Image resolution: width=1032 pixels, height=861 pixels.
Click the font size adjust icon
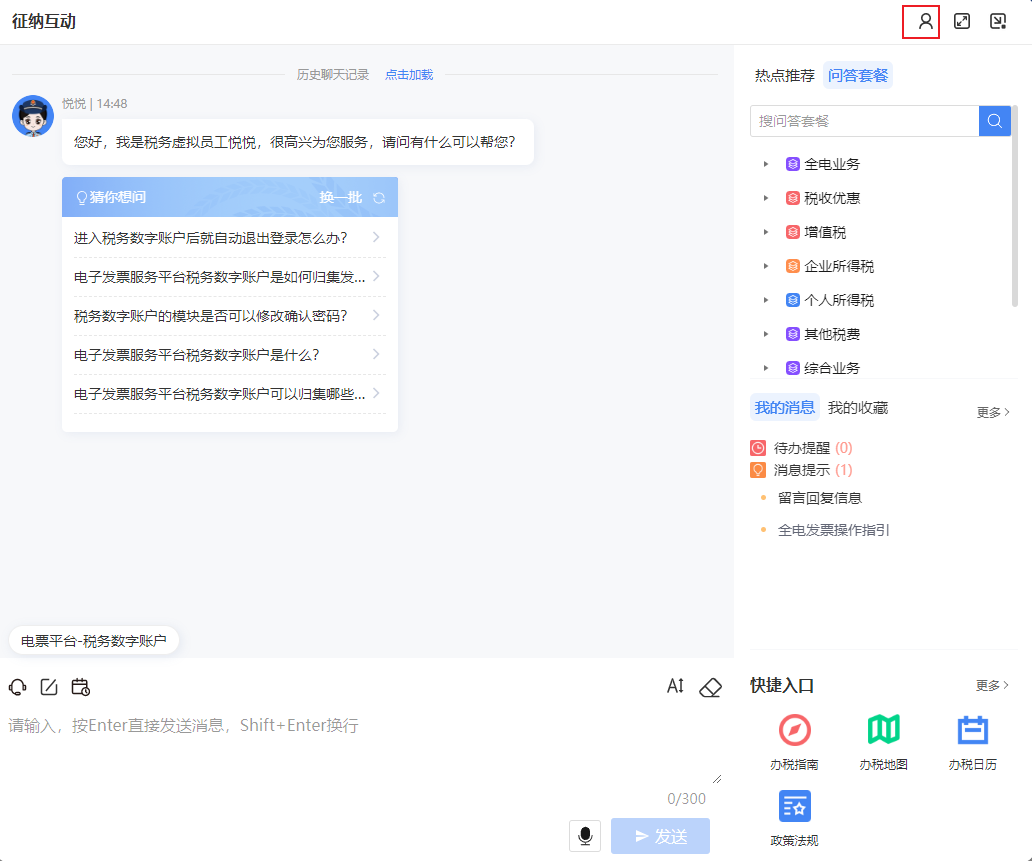(676, 687)
